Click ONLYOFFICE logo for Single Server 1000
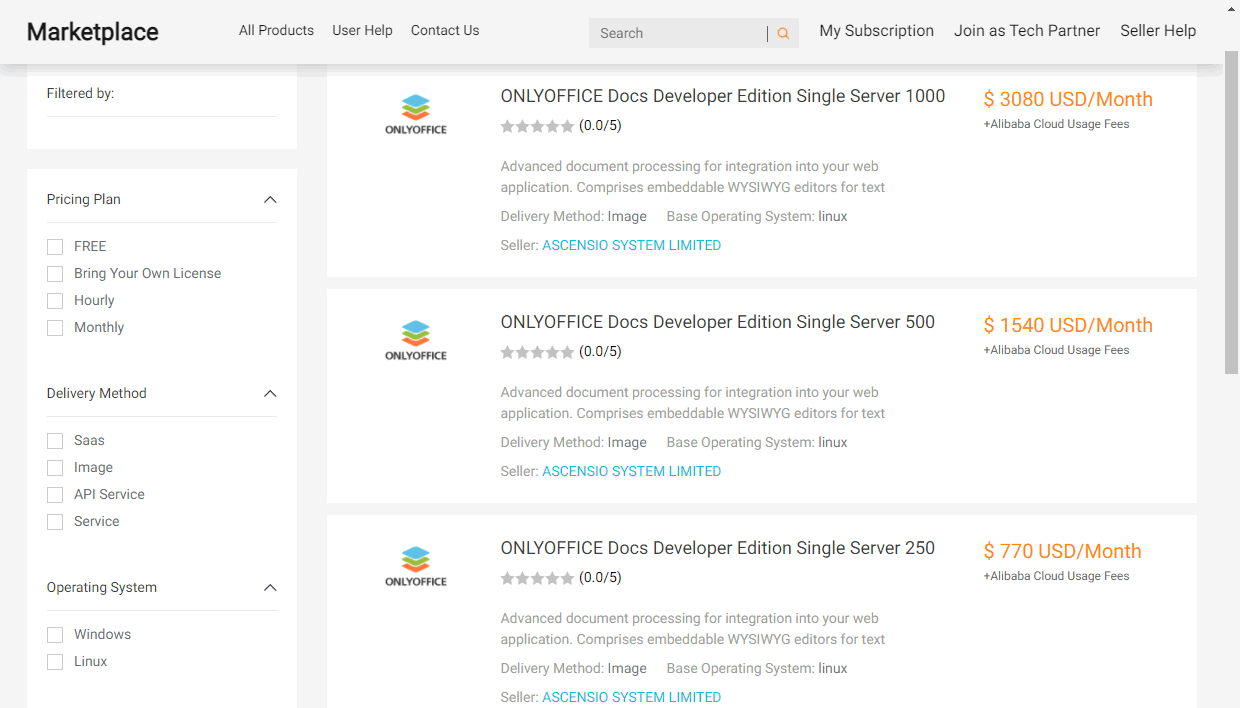Viewport: 1240px width, 708px height. pos(416,114)
